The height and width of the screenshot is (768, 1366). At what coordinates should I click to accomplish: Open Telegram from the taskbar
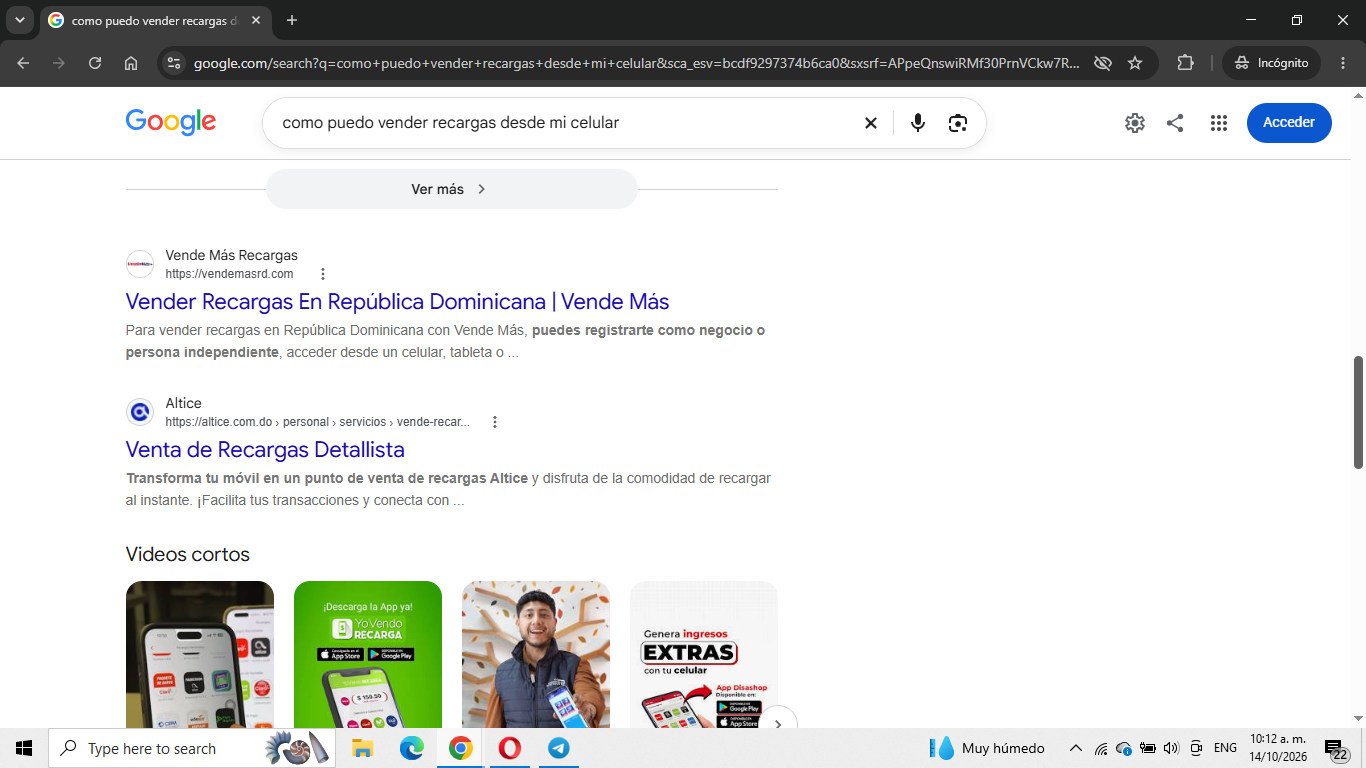click(558, 748)
